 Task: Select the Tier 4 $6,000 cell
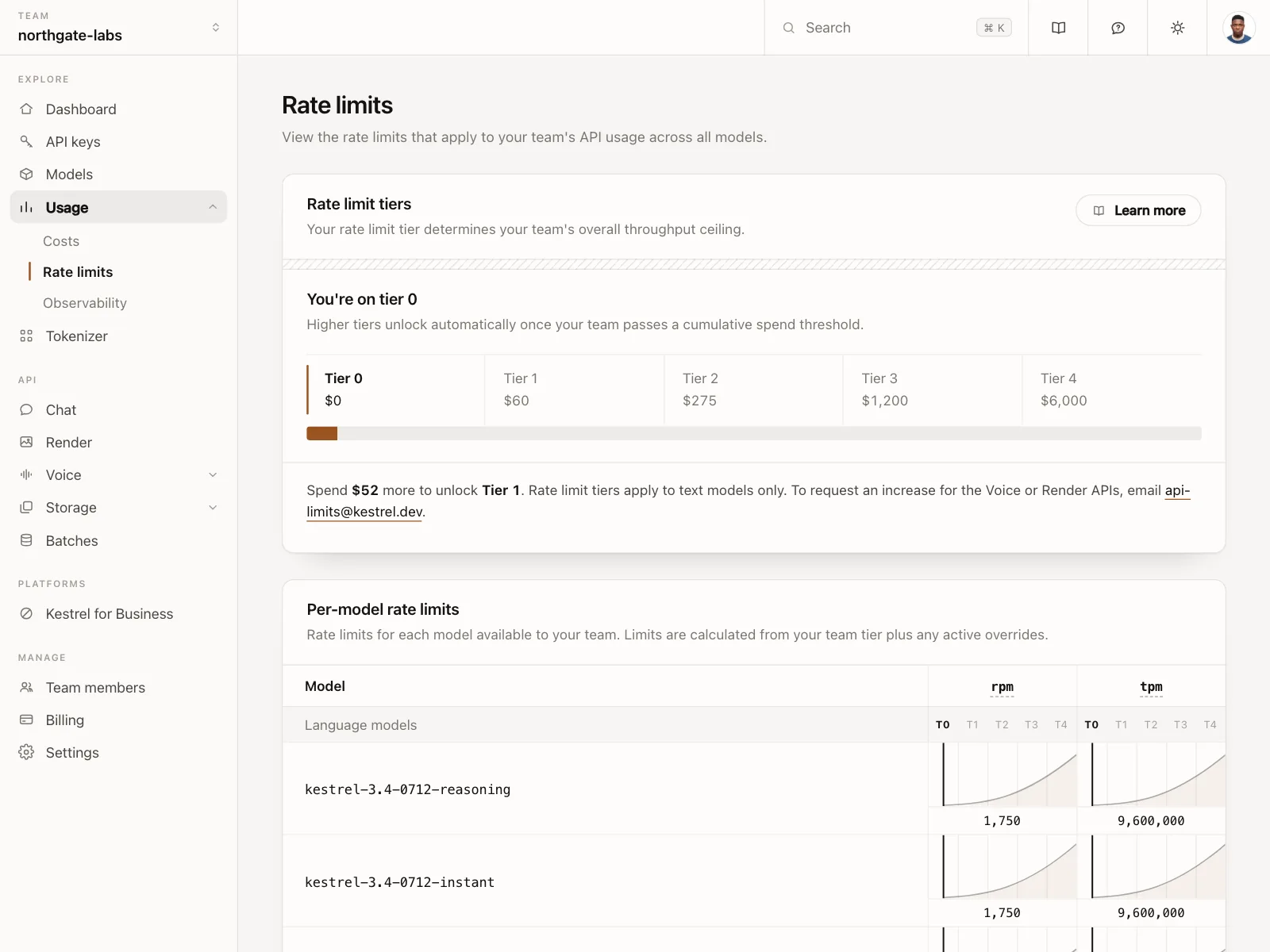[x=1112, y=390]
